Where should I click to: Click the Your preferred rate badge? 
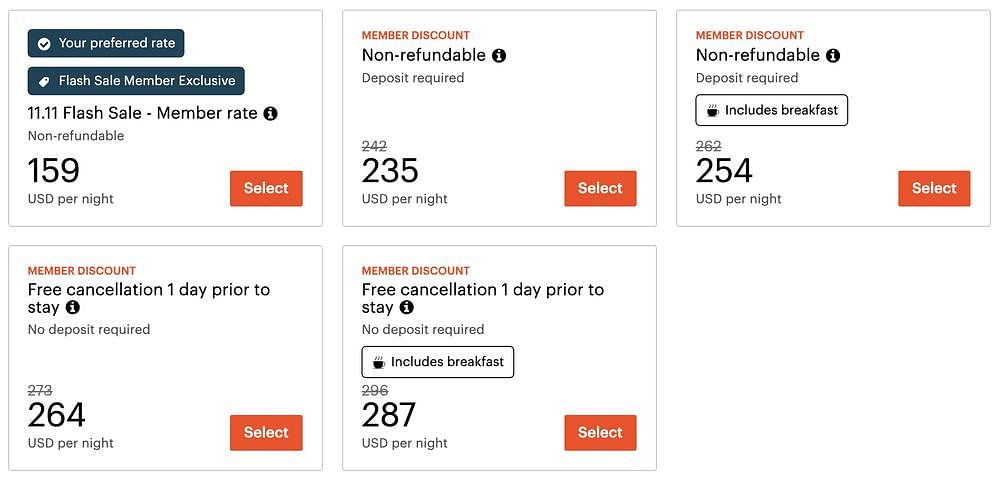[106, 43]
